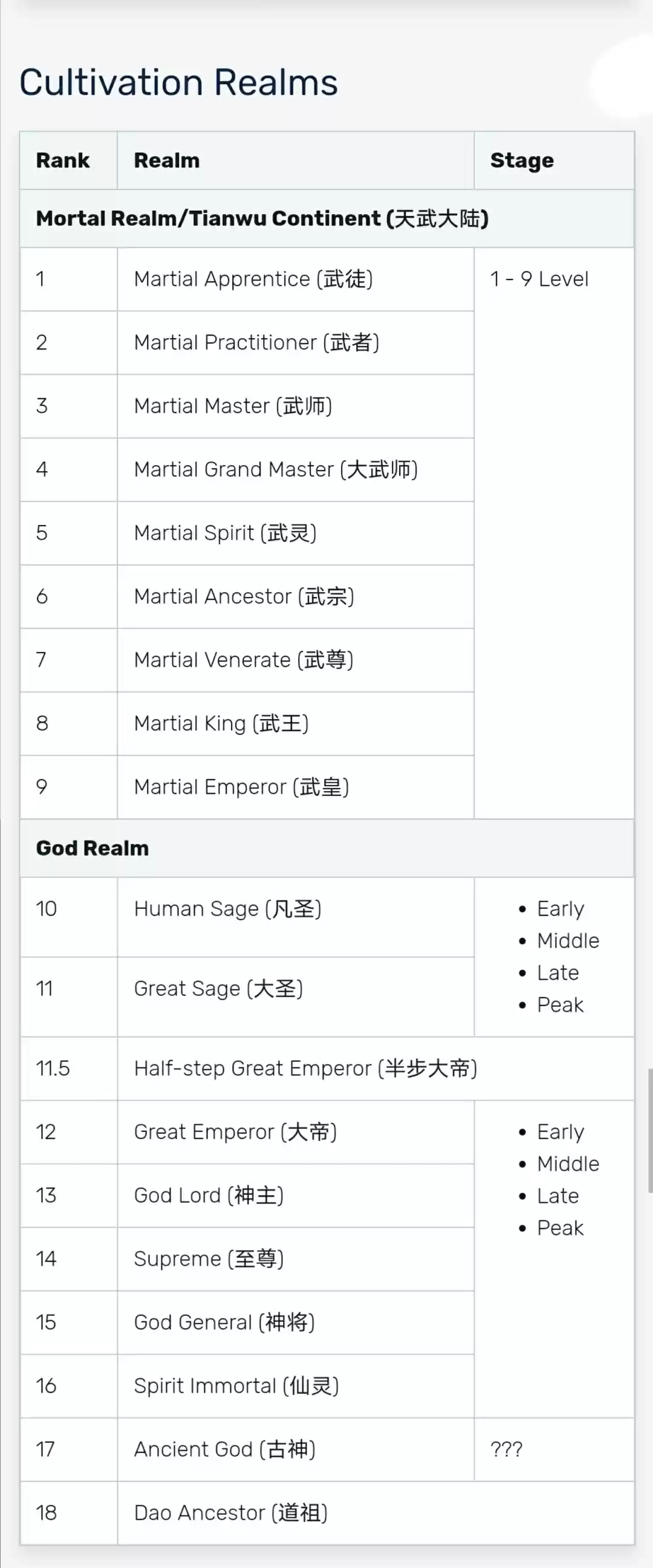Click the Human Sage realm cell
Image resolution: width=653 pixels, height=1568 pixels.
227,909
